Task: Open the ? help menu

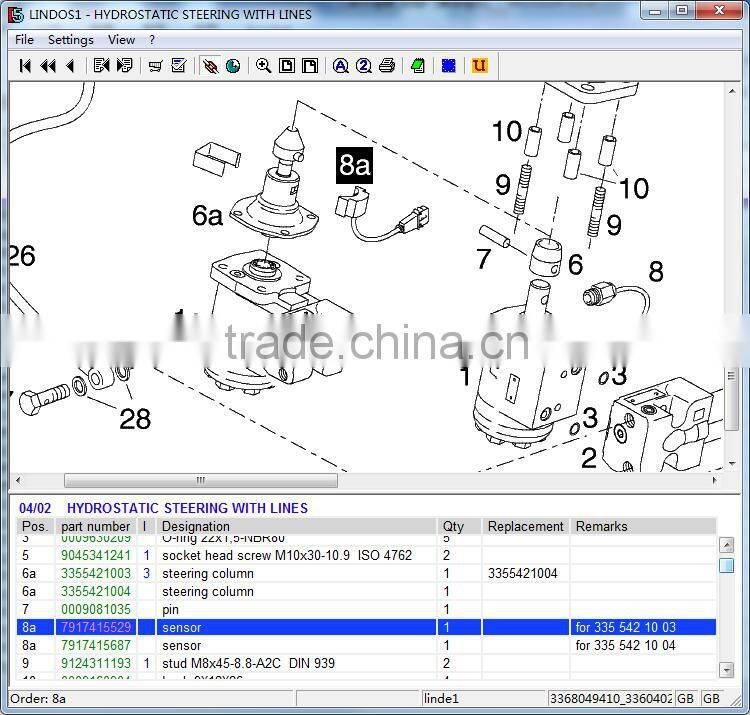Action: [152, 40]
